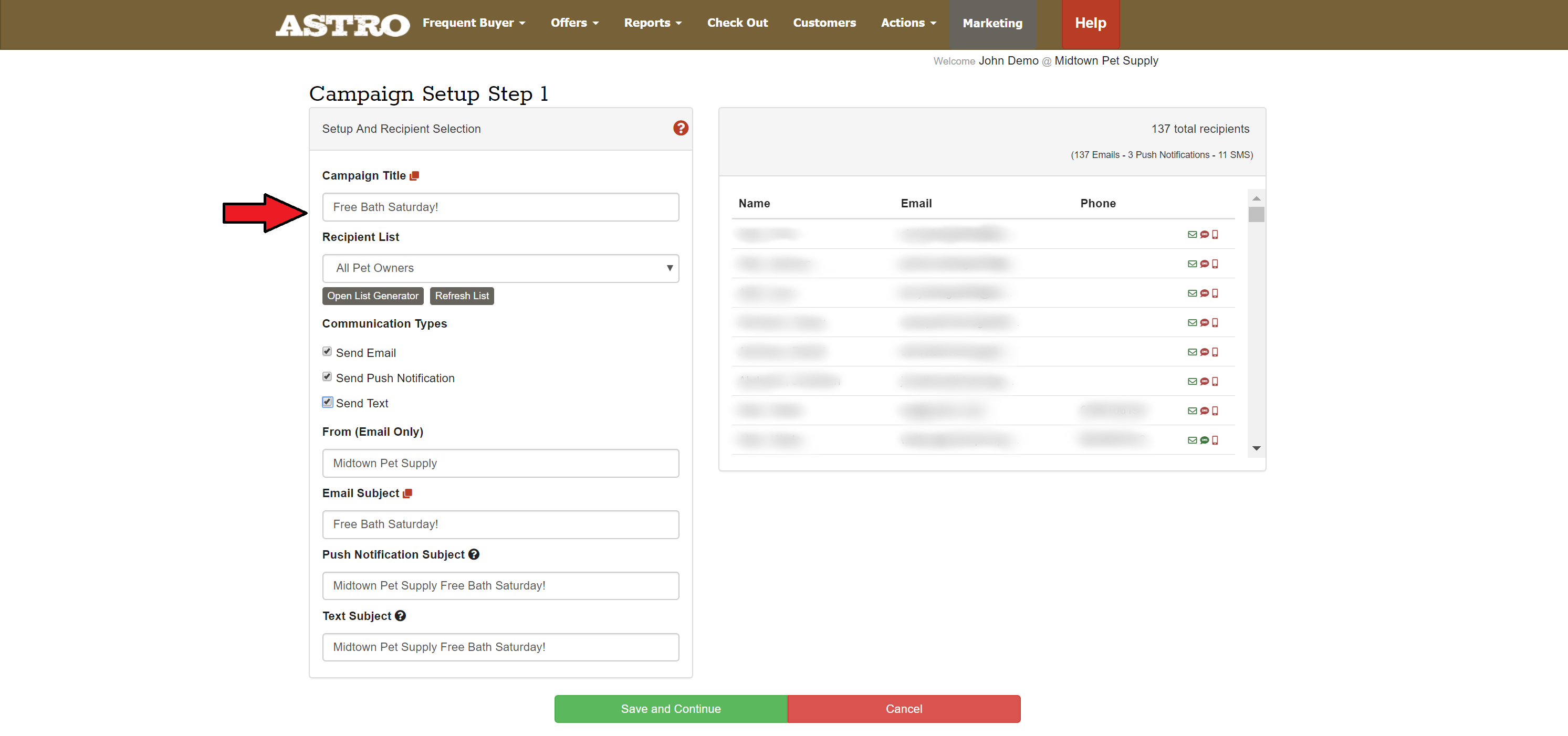Open the Check Out menu item
This screenshot has height=736, width=1568.
pos(737,23)
